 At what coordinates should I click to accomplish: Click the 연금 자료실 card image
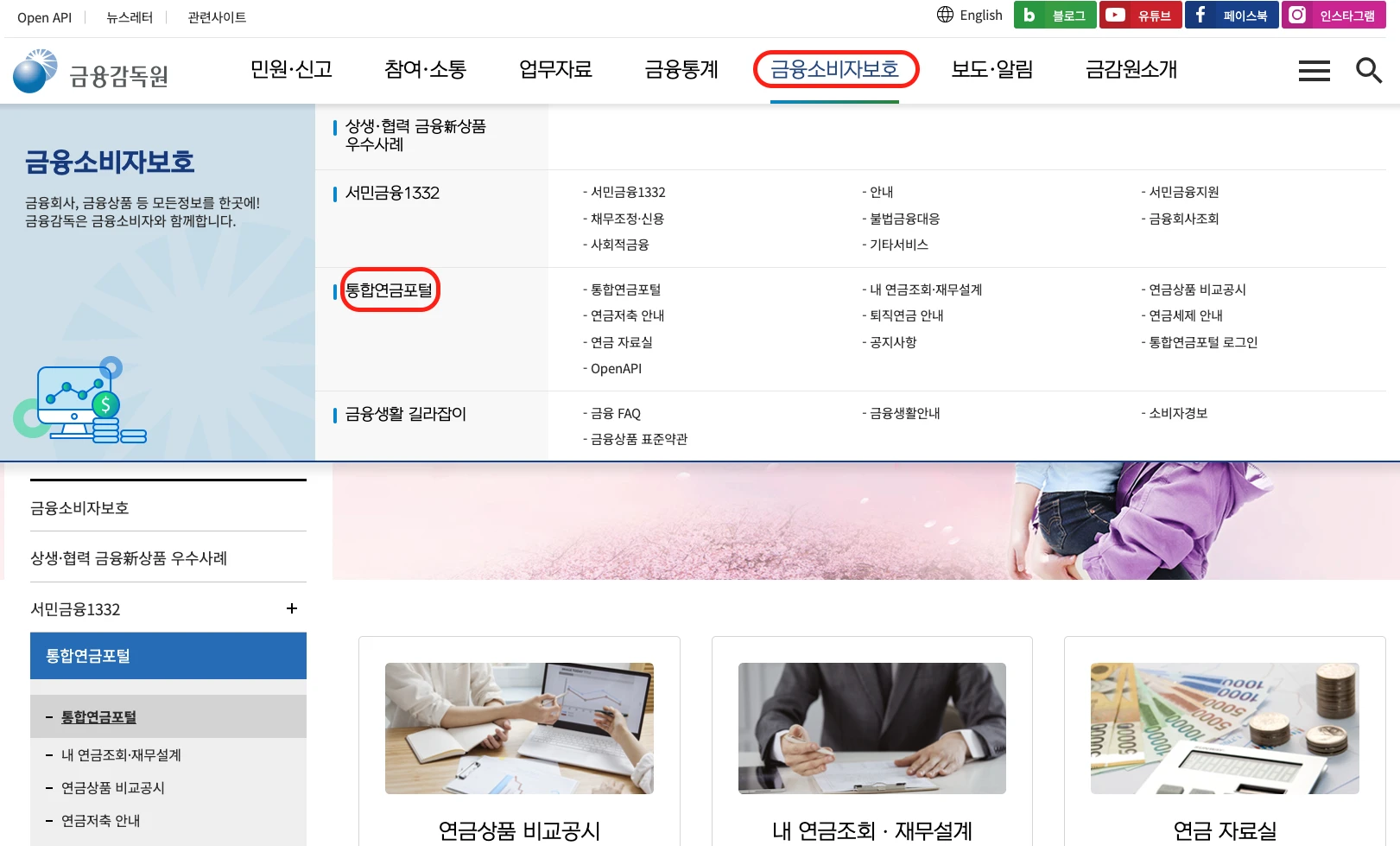1224,728
